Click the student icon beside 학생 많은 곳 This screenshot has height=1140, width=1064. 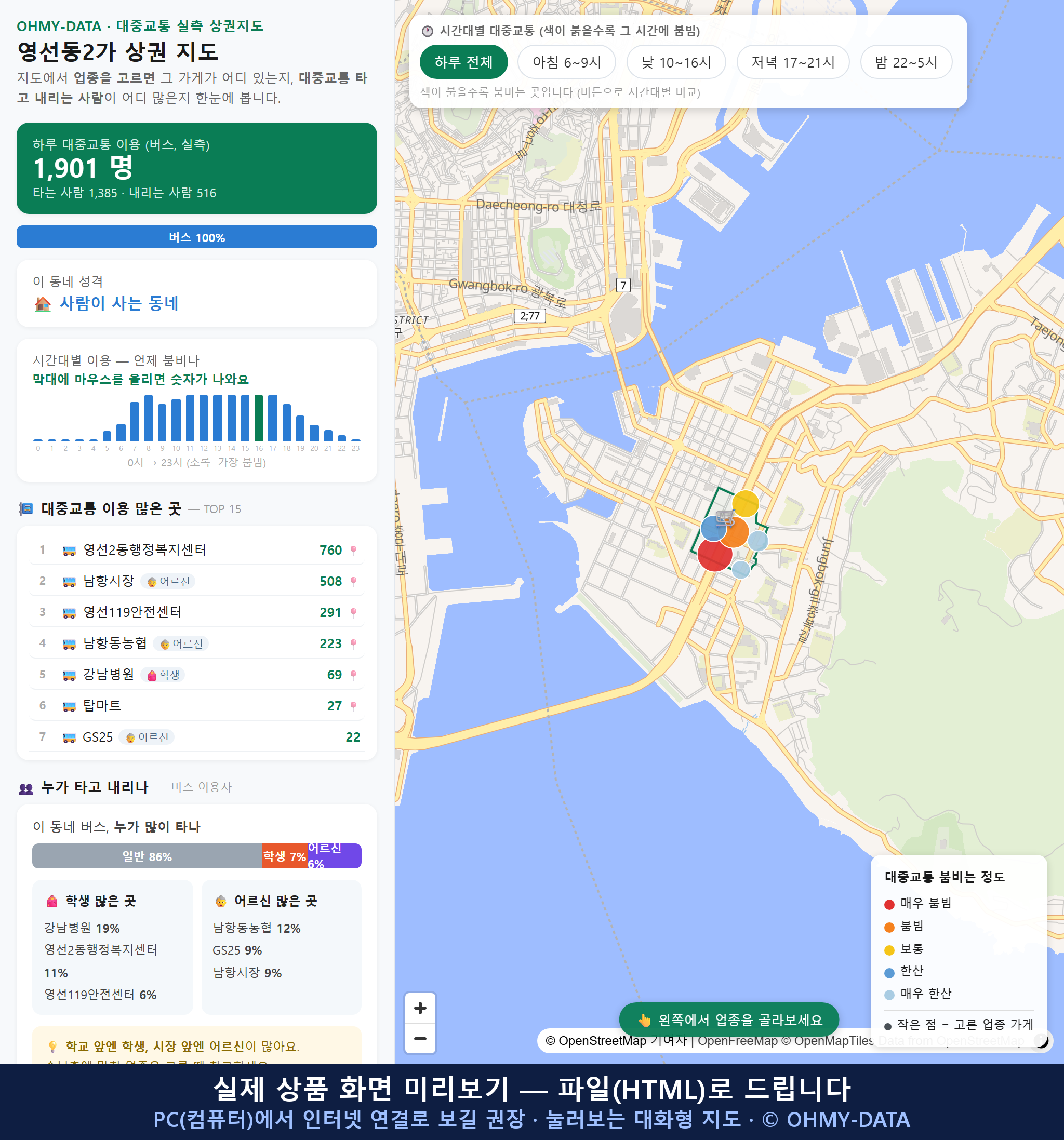coord(51,901)
